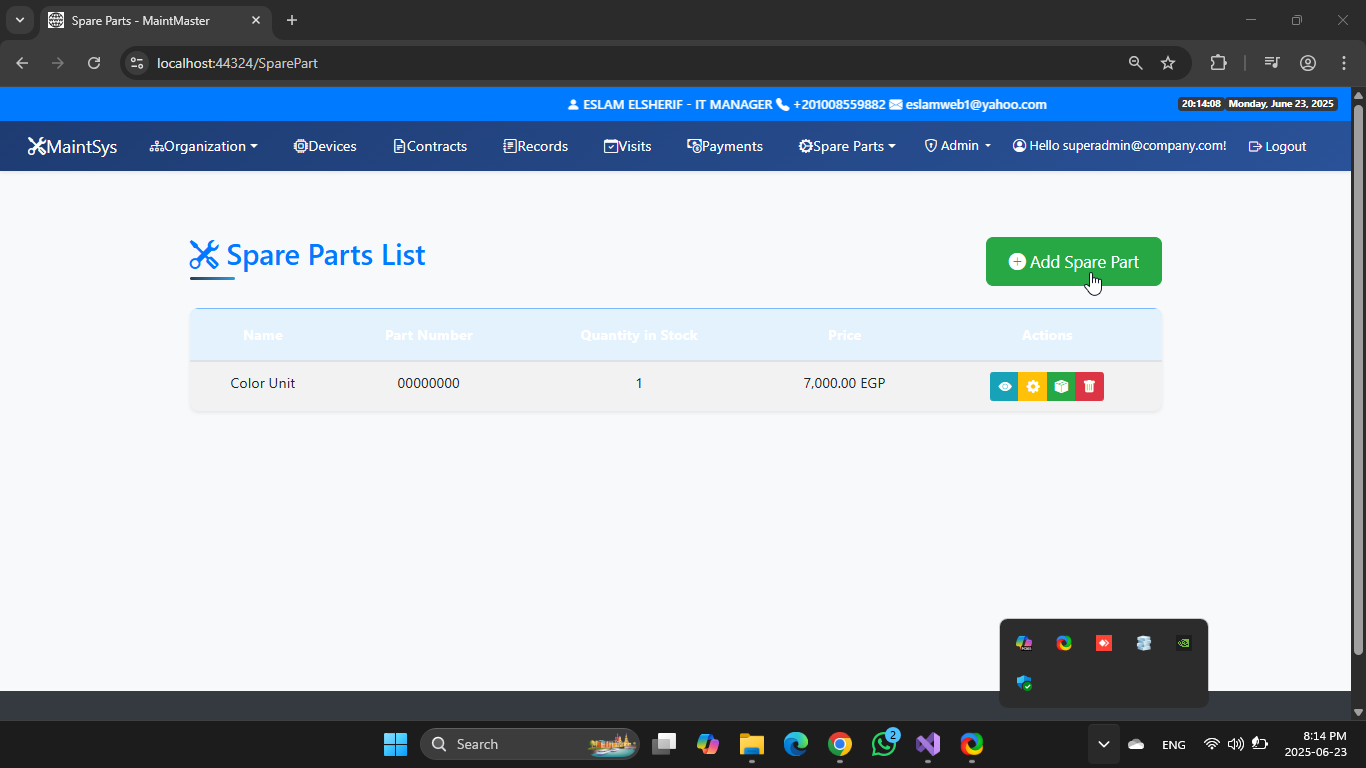Click the green box stock icon for Color Unit
This screenshot has width=1366, height=768.
click(x=1061, y=386)
